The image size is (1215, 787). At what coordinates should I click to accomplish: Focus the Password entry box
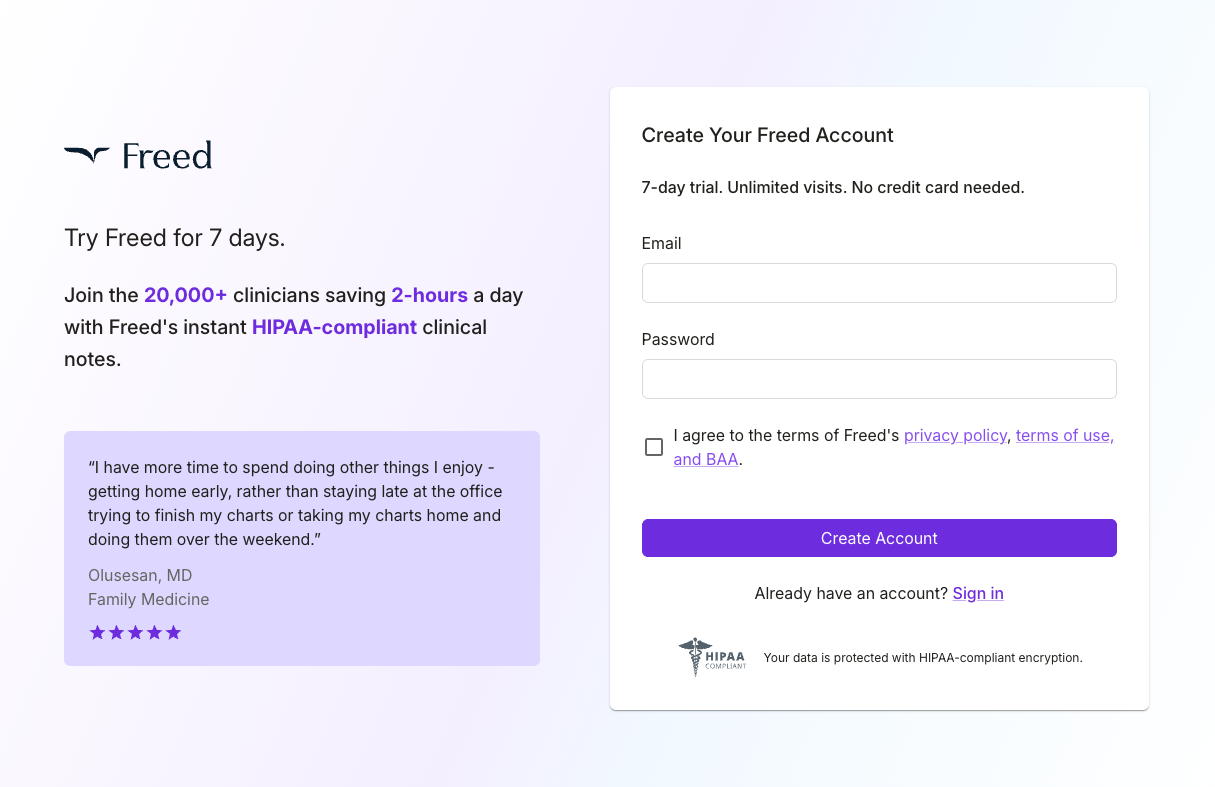(x=879, y=378)
